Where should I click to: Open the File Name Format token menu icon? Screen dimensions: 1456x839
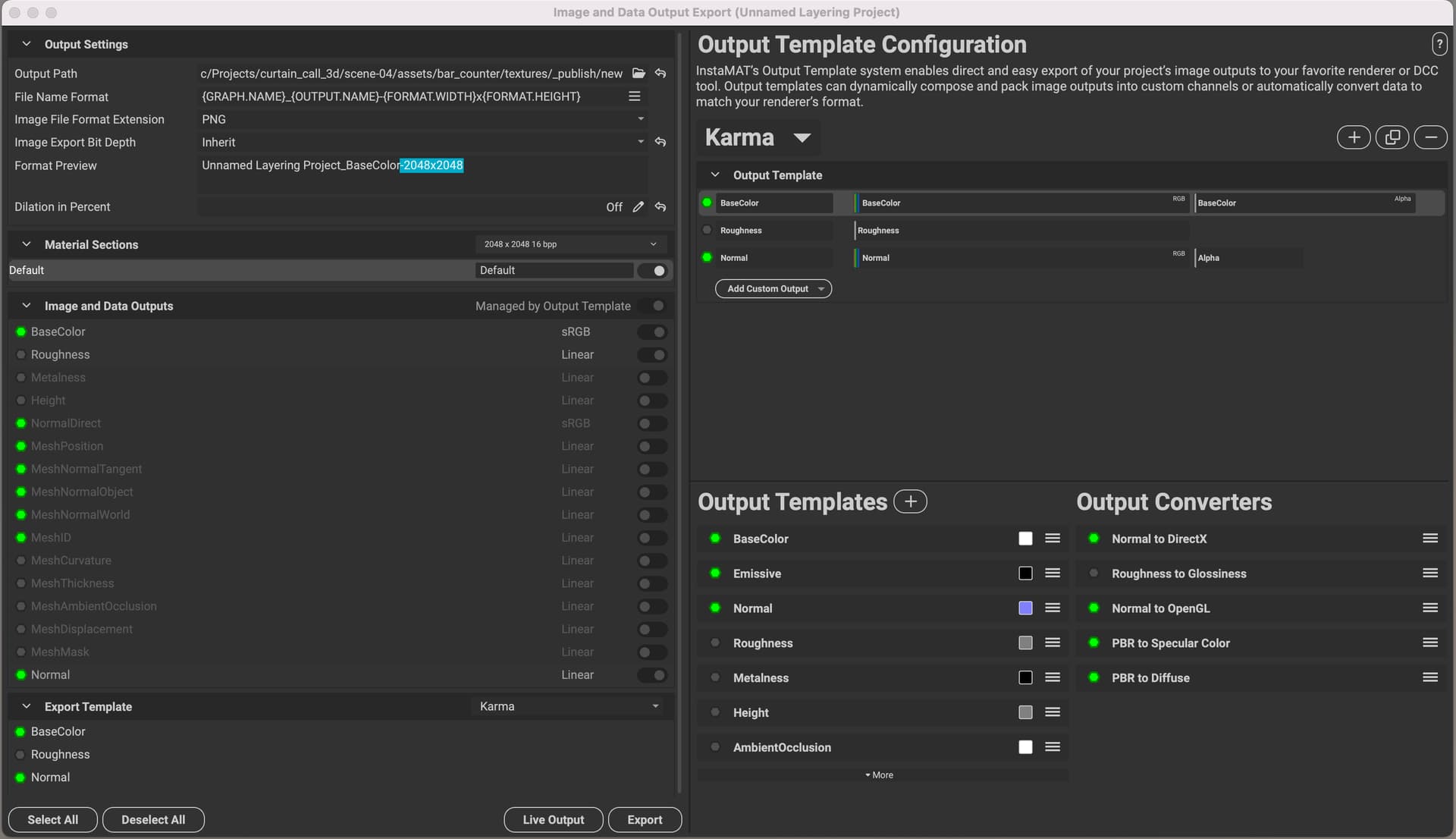point(635,96)
